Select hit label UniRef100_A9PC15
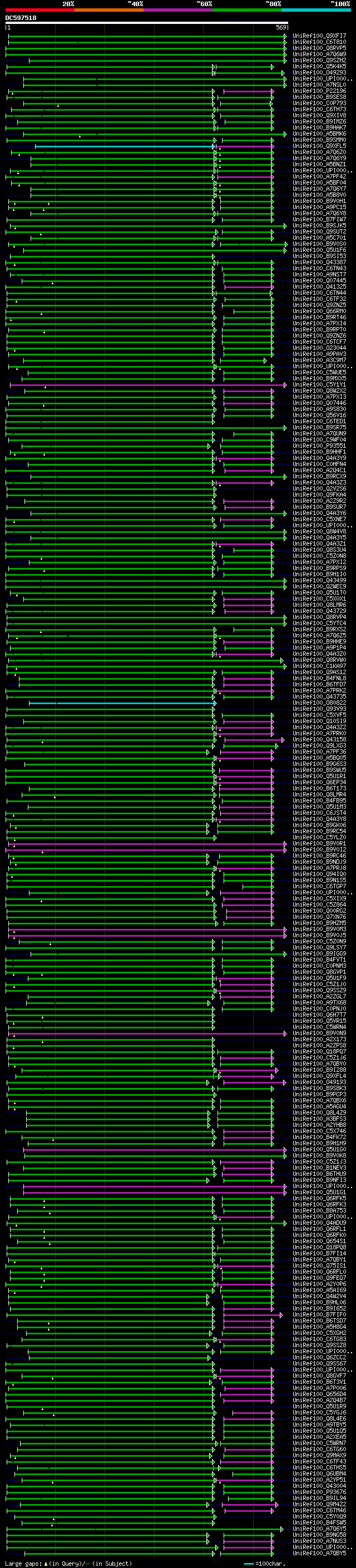The width and height of the screenshot is (356, 1568). coord(319,207)
